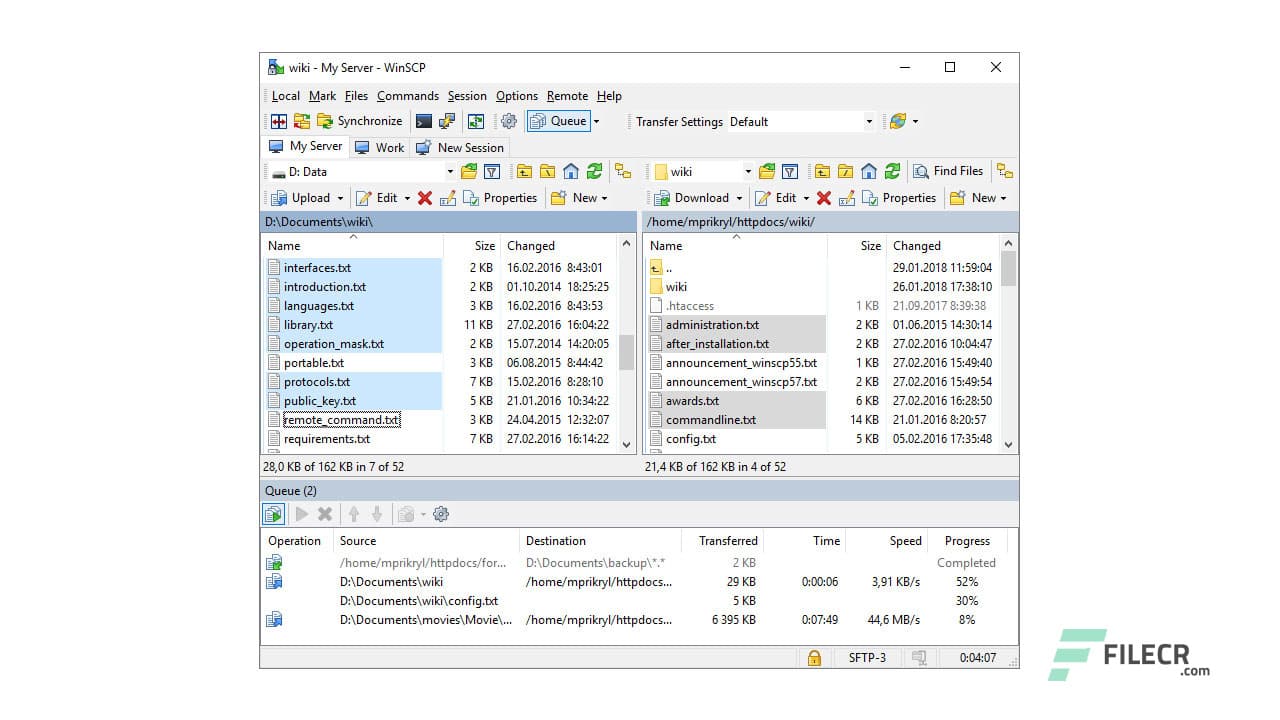1280x720 pixels.
Task: Refresh the remote wiki directory listing
Action: click(x=893, y=171)
